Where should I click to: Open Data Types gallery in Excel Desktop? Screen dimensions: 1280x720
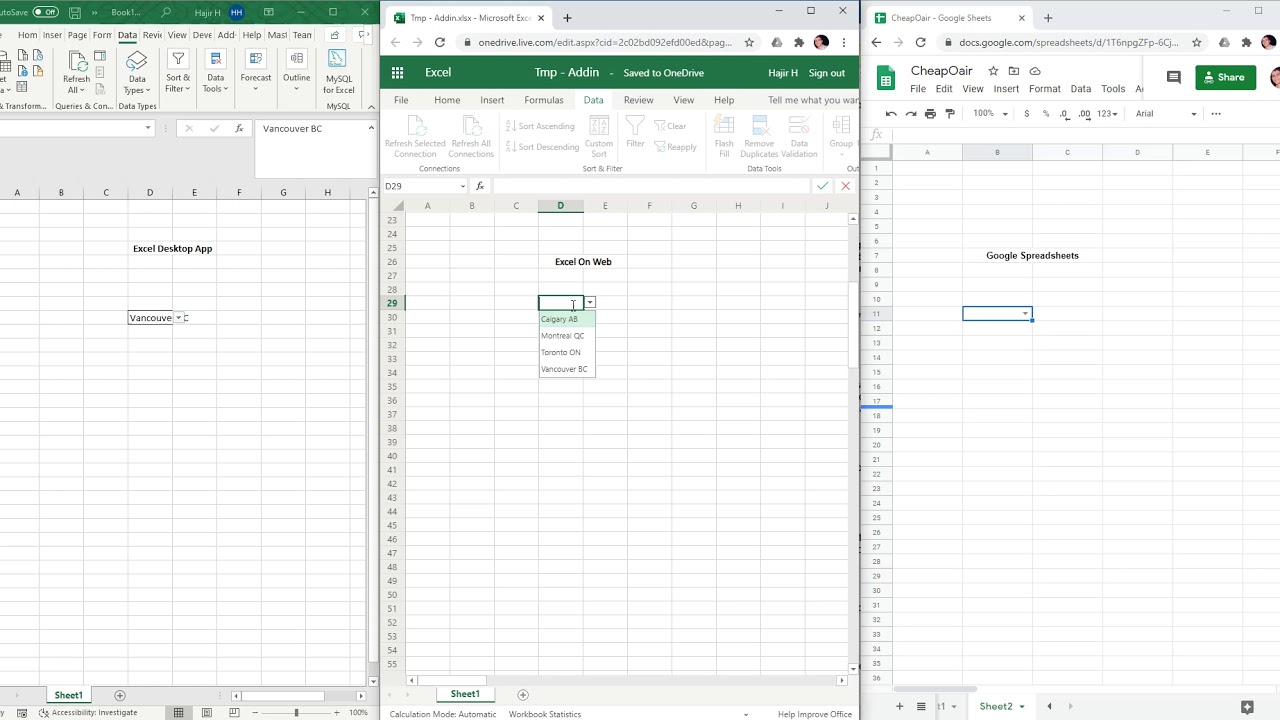[137, 72]
